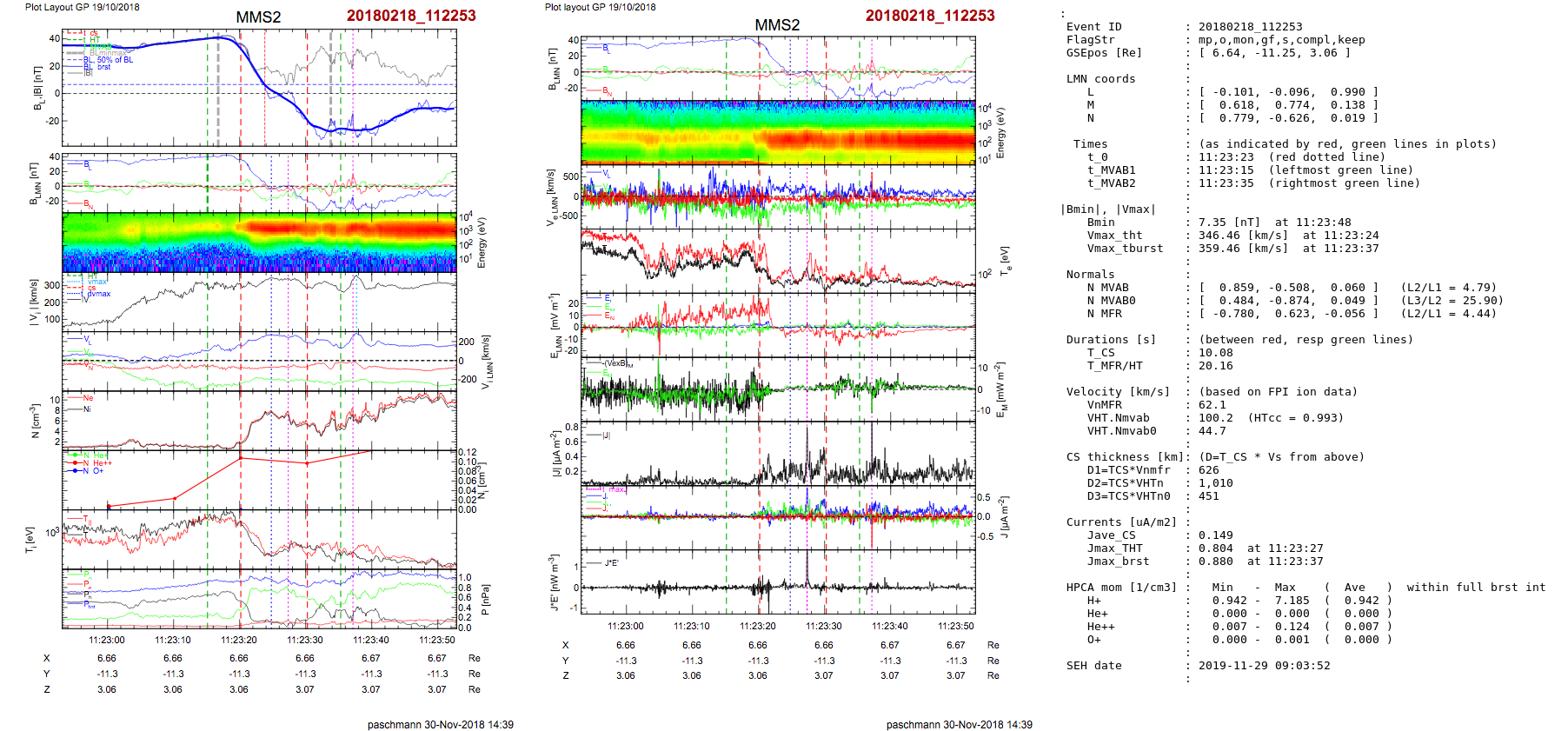Click the 'MMS2' title of the right plot

[777, 25]
